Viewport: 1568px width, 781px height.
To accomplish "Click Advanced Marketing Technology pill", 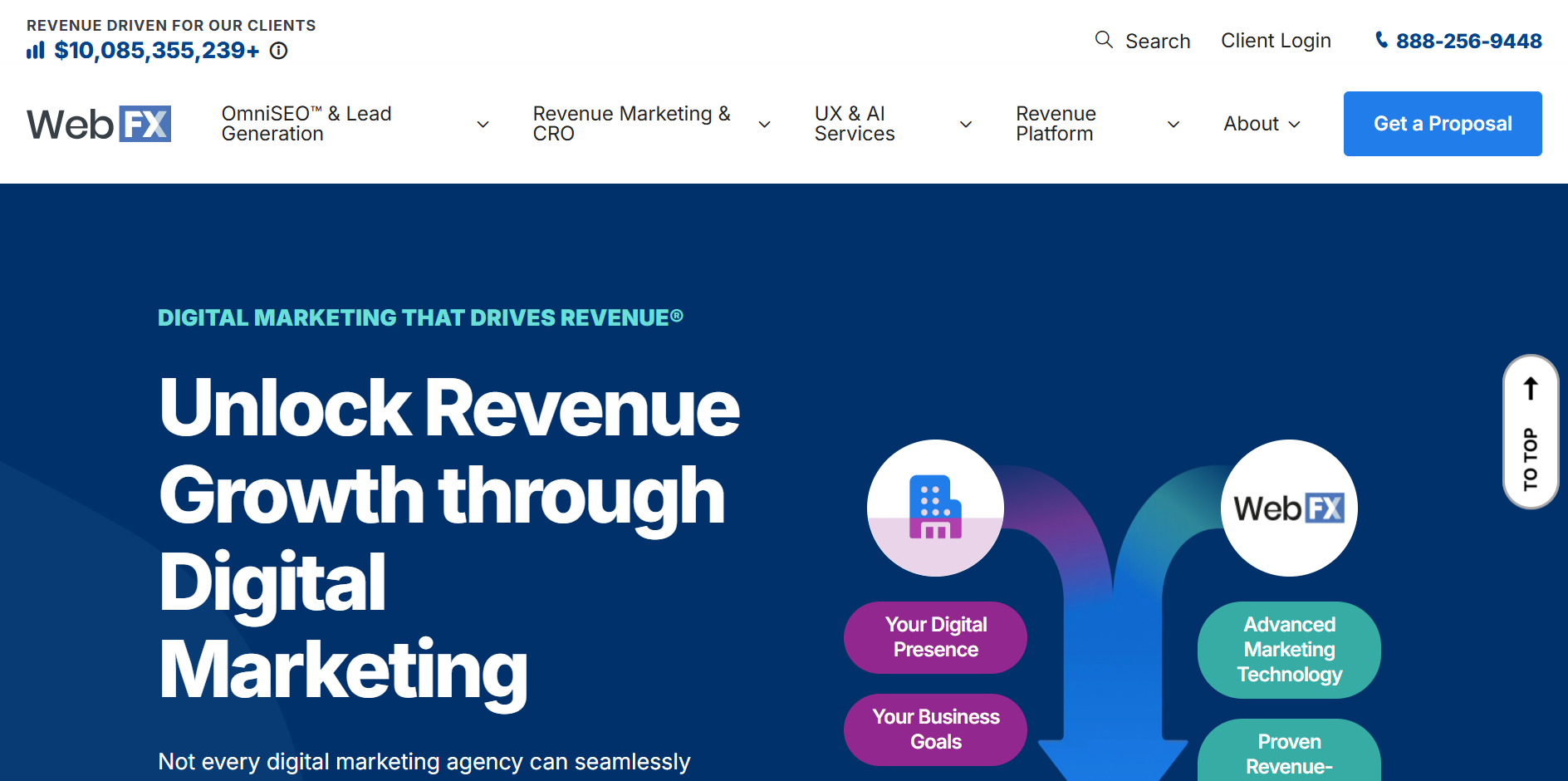I will tap(1289, 650).
